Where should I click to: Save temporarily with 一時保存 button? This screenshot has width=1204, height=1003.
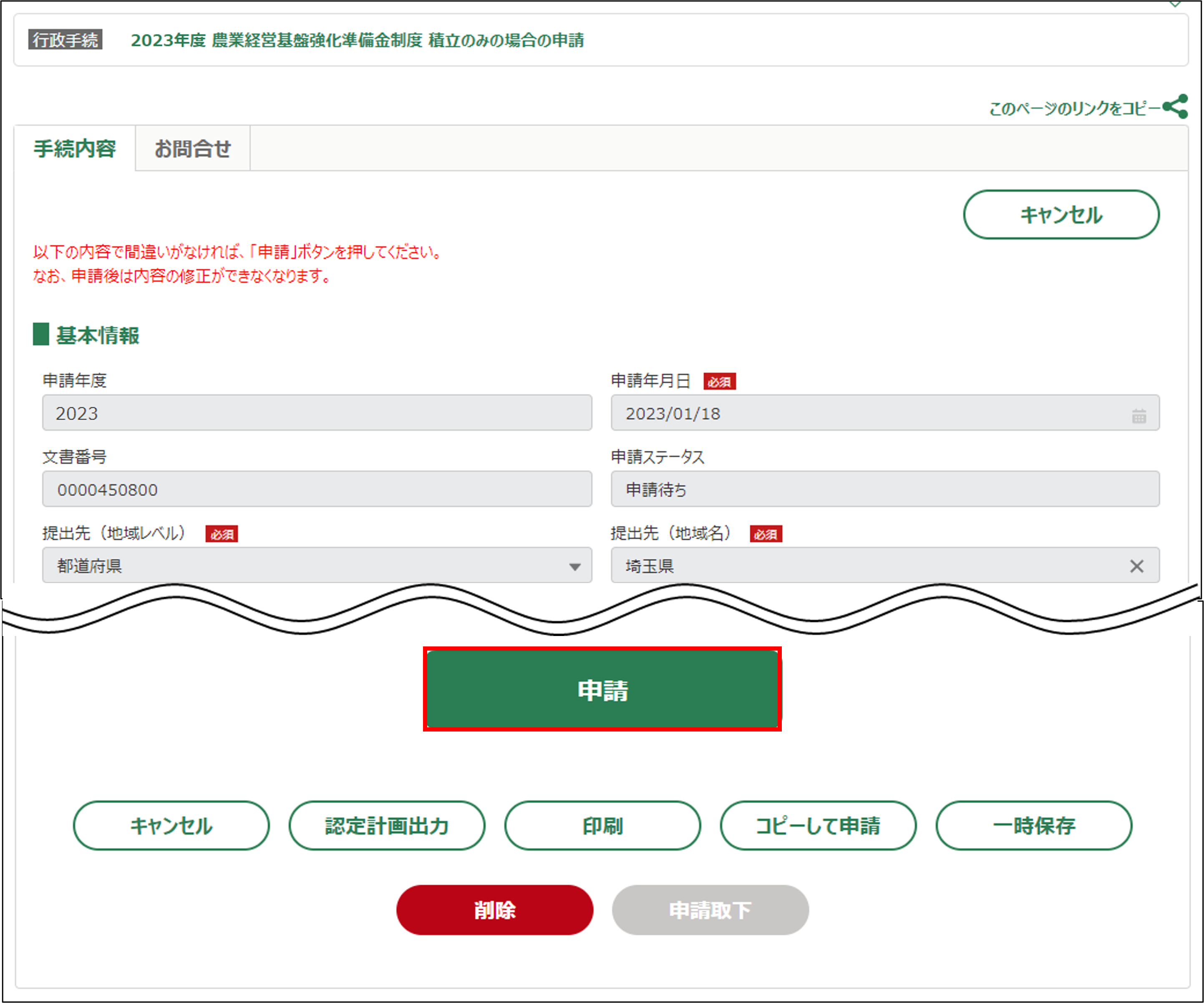(x=1033, y=825)
